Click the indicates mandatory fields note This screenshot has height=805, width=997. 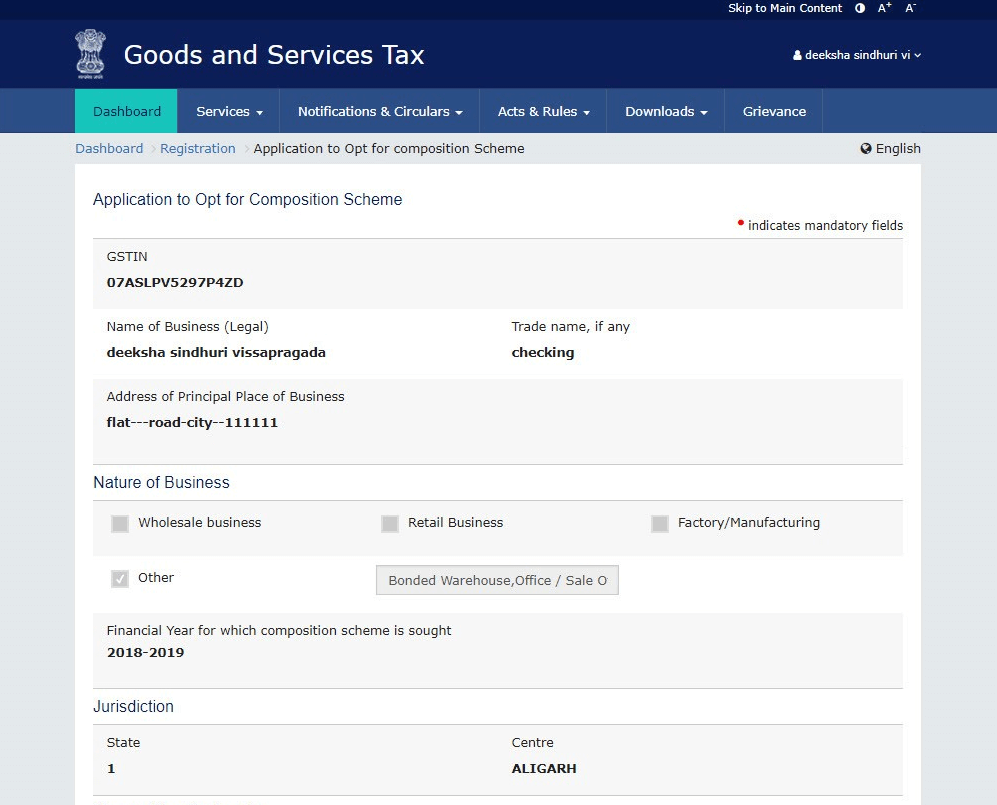[820, 225]
